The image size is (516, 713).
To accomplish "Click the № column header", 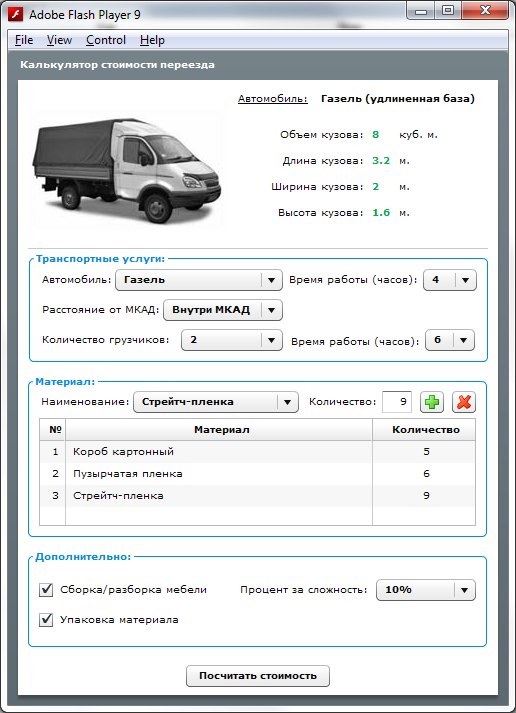I will [x=53, y=429].
